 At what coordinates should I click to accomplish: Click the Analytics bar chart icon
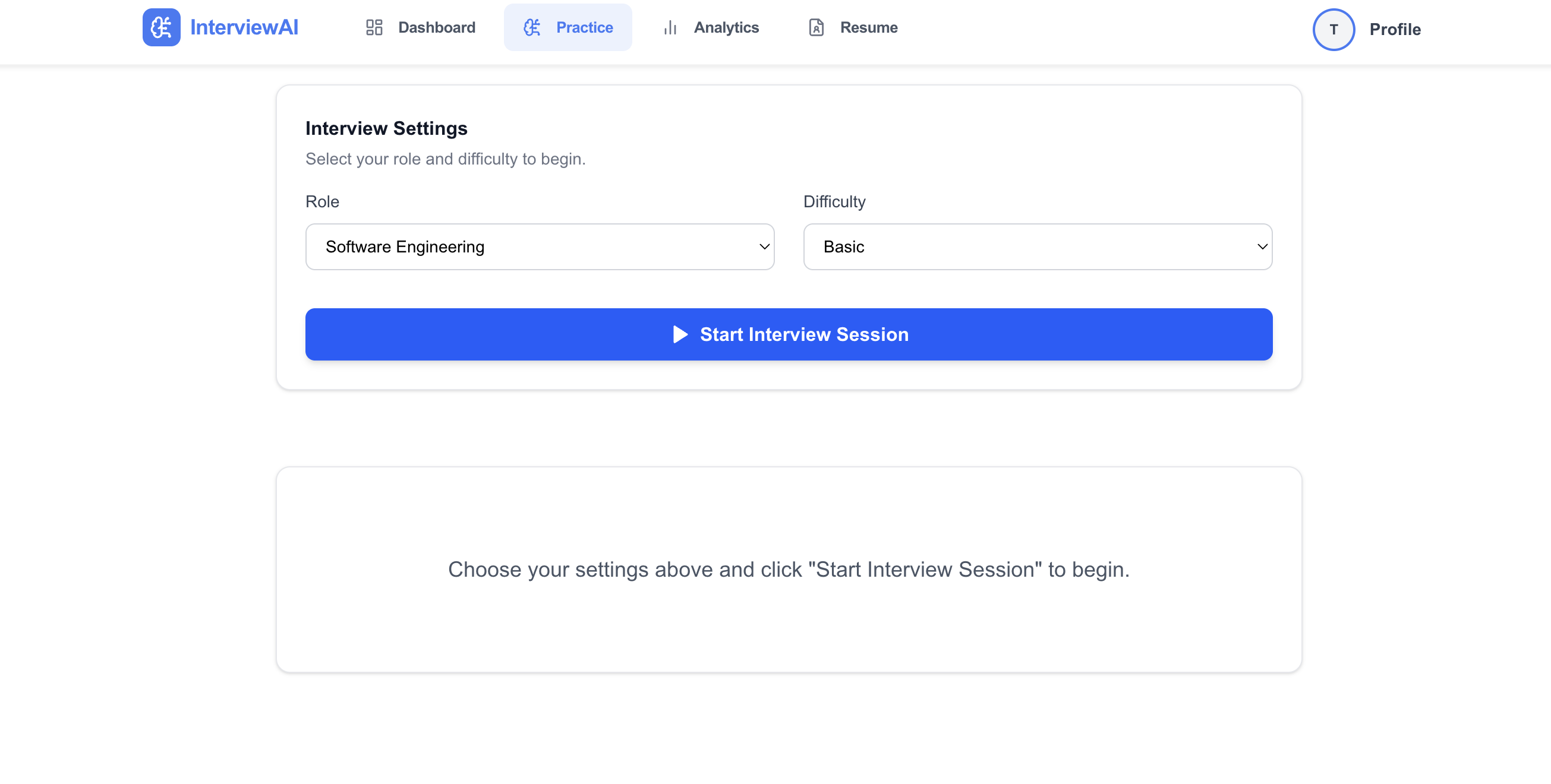670,28
